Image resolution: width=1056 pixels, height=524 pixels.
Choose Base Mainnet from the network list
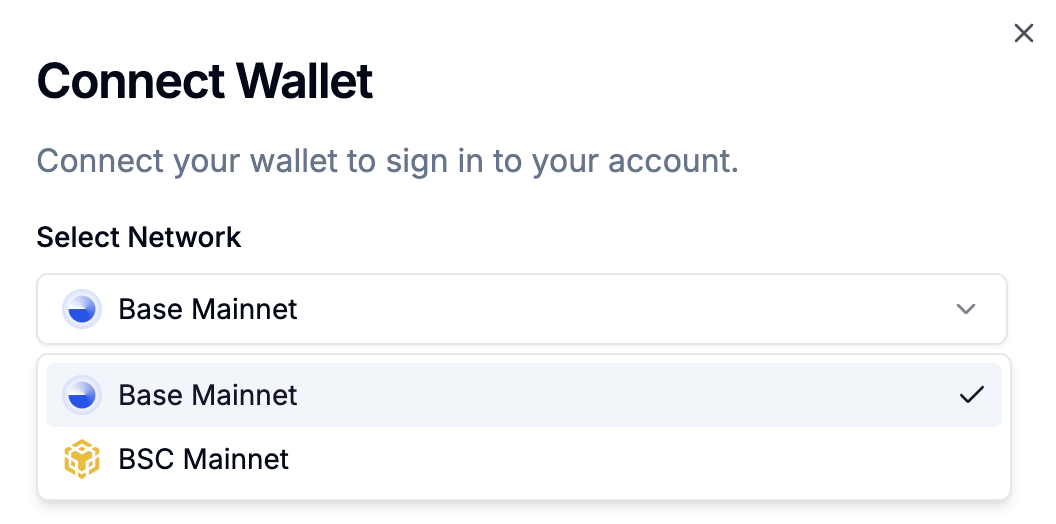pos(524,395)
